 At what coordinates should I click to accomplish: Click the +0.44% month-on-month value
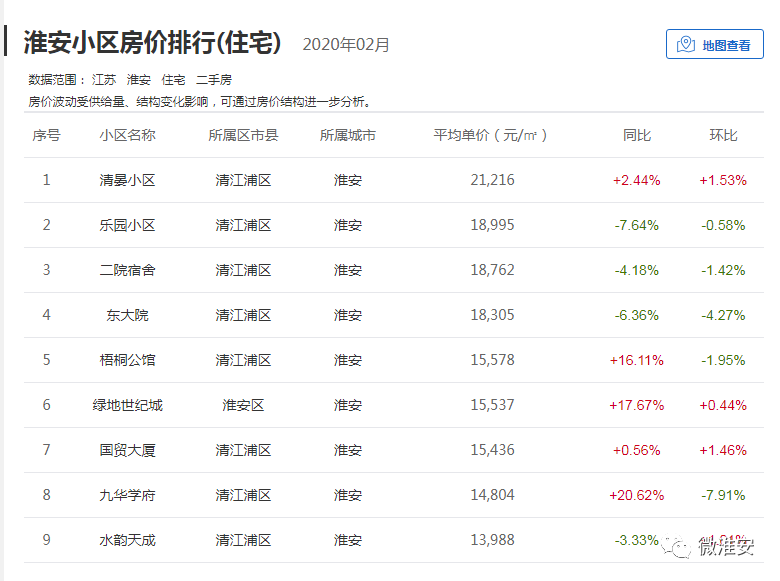[723, 405]
